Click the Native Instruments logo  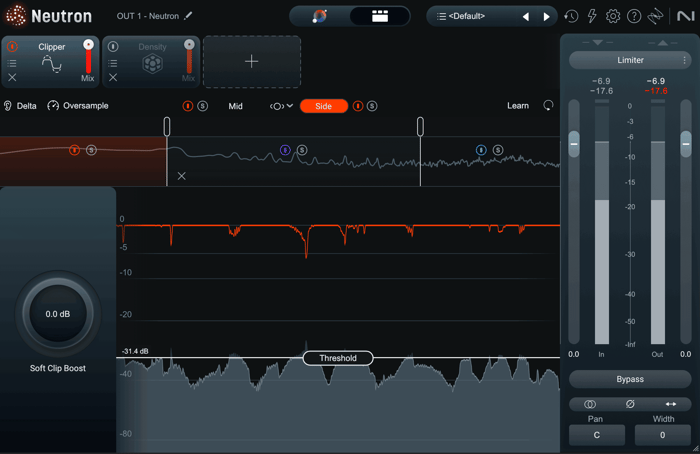click(686, 17)
